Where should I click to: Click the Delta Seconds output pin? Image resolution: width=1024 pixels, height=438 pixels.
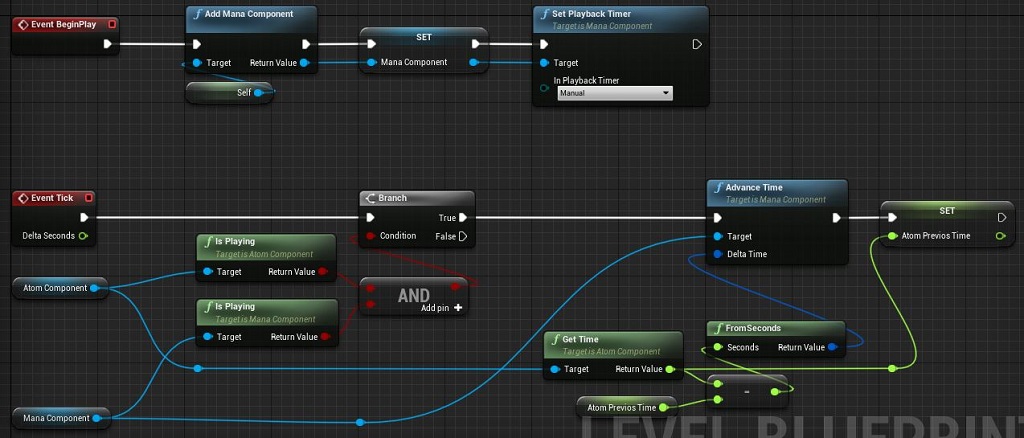pos(83,236)
